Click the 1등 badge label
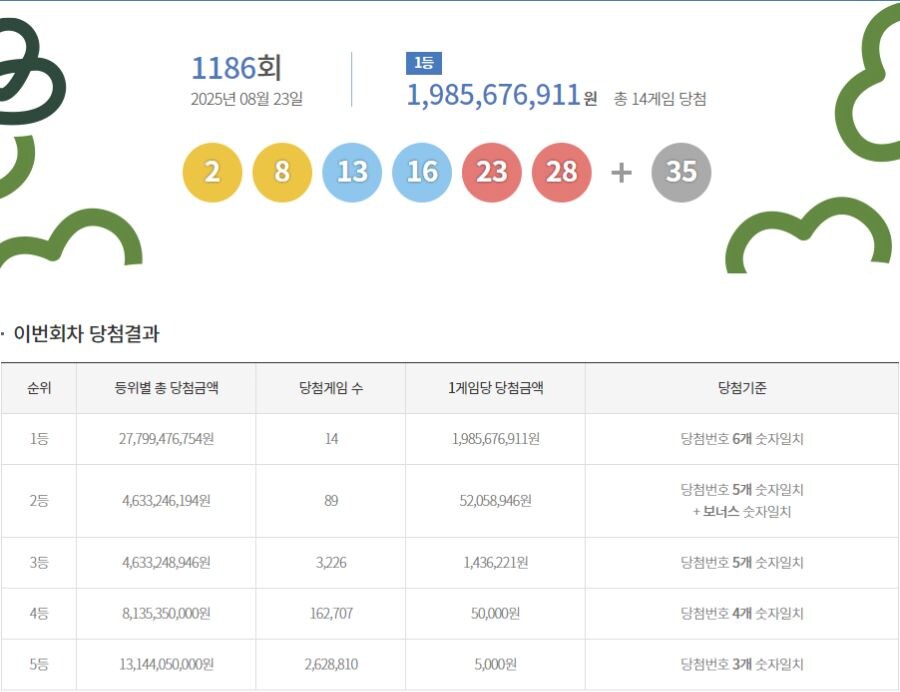This screenshot has width=900, height=692. (424, 62)
